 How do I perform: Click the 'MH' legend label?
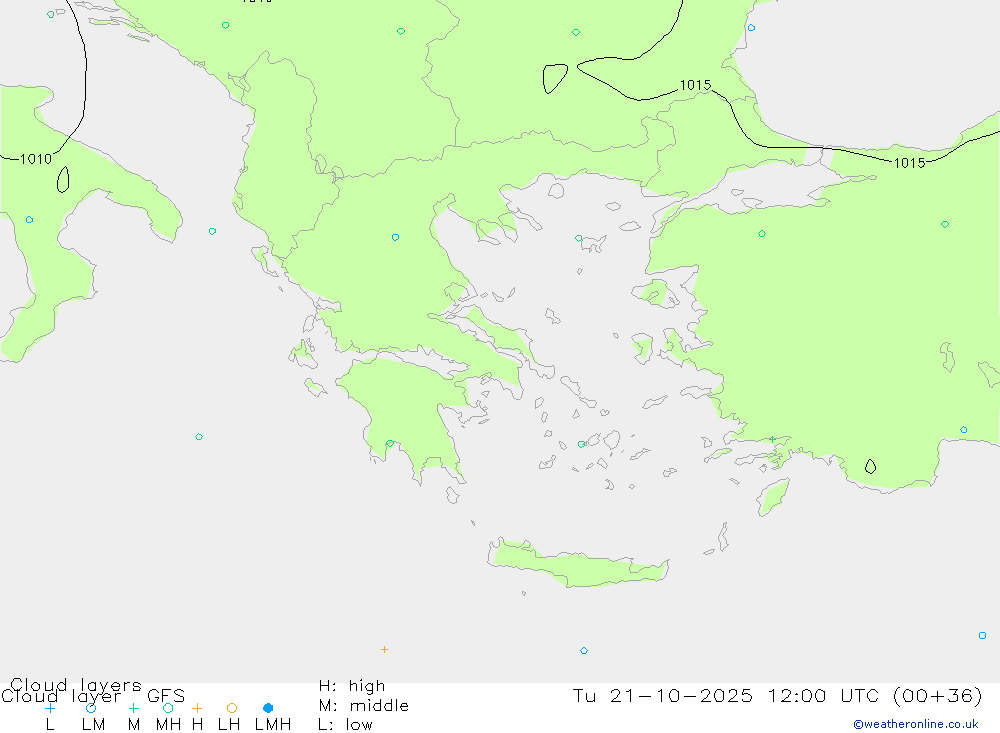168,725
